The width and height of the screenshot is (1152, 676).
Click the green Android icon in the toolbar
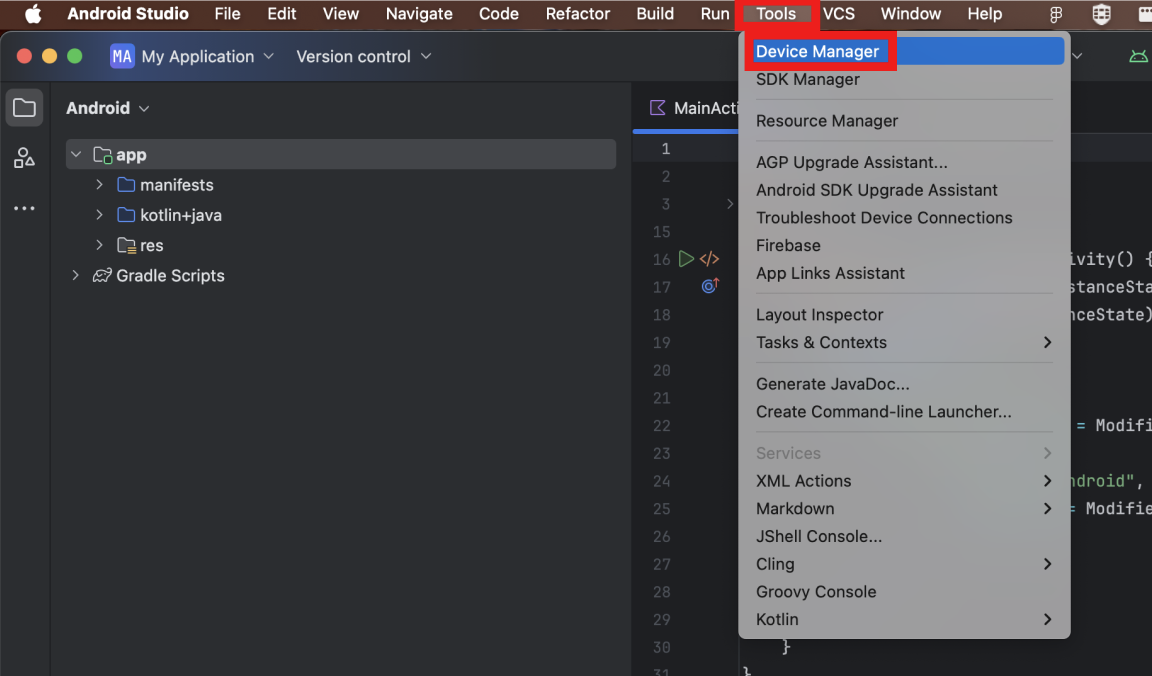pyautogui.click(x=1138, y=57)
